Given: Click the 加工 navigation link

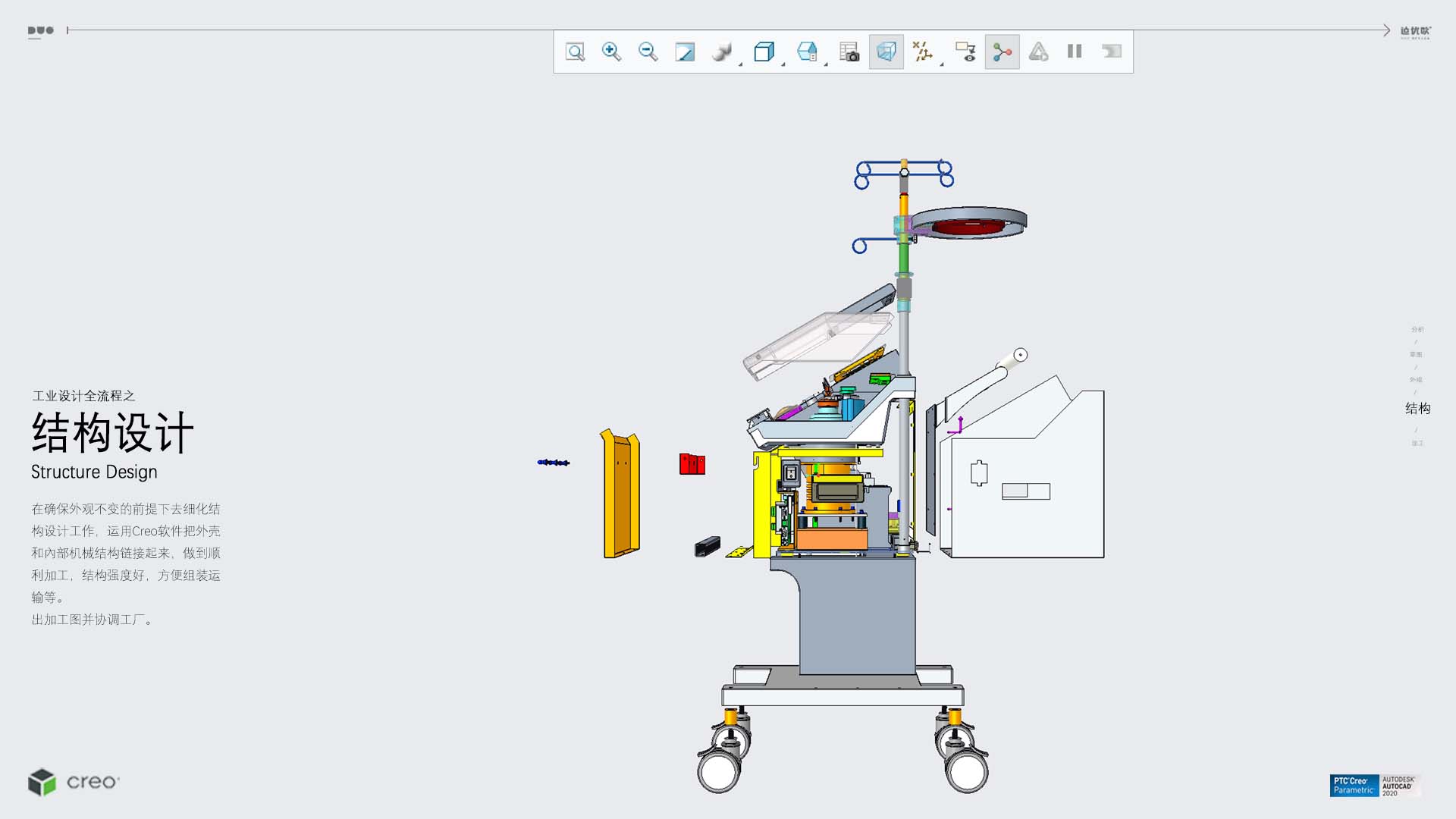Looking at the screenshot, I should coord(1417,443).
